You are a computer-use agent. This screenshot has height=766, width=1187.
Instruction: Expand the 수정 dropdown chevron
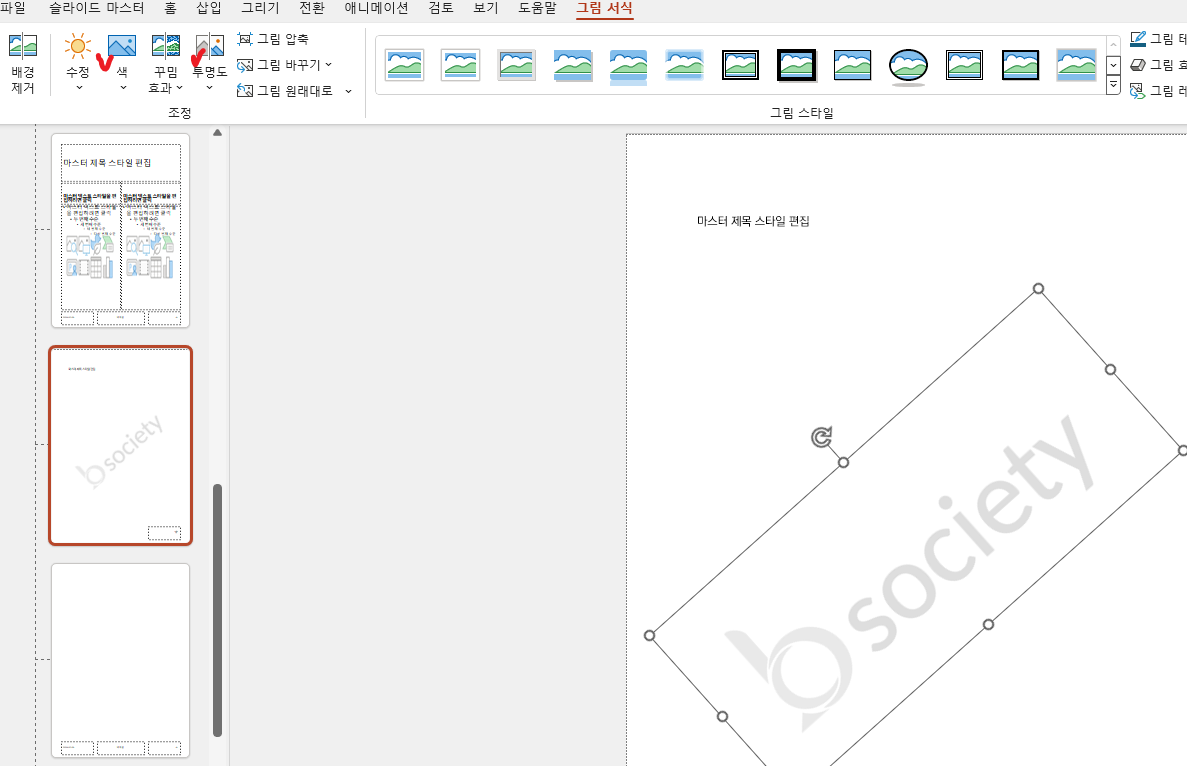pyautogui.click(x=78, y=88)
